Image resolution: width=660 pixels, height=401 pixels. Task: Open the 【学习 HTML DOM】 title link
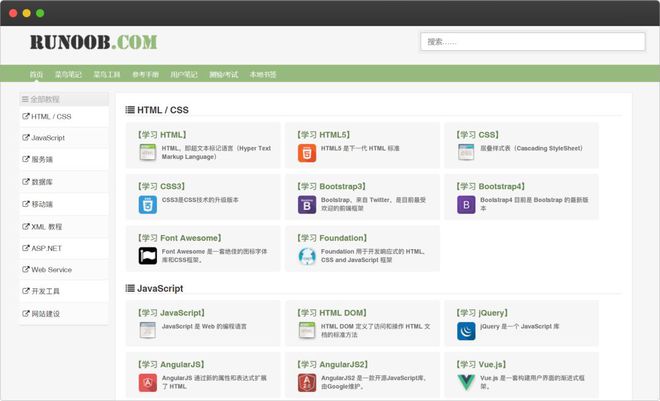(x=332, y=313)
